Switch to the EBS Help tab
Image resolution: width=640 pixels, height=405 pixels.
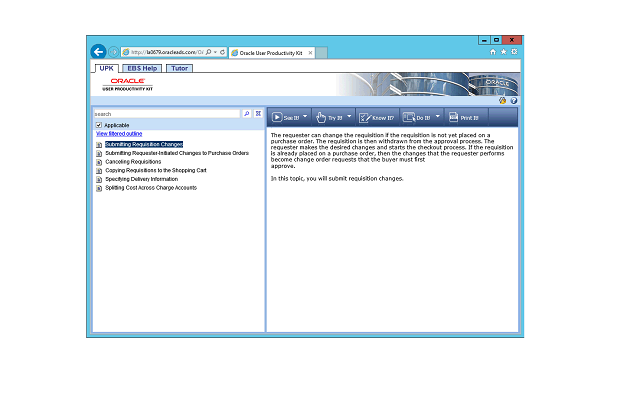(x=142, y=68)
